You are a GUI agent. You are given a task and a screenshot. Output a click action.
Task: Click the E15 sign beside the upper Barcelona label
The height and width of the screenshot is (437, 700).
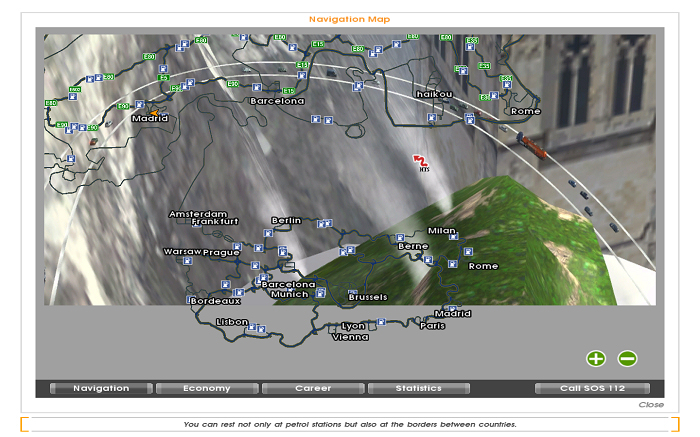pos(288,91)
